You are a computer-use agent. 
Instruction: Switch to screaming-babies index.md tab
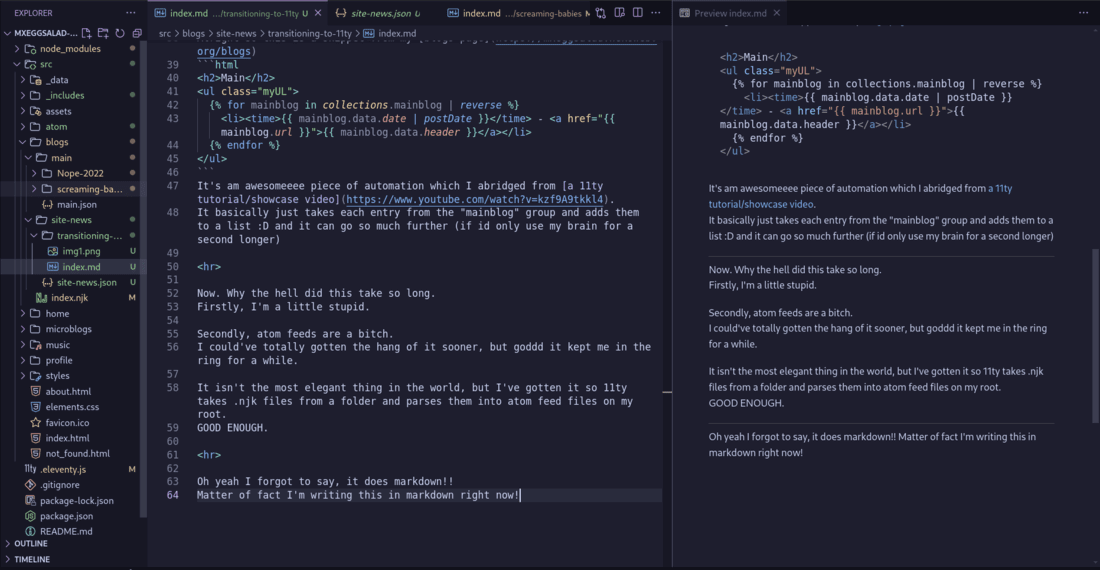pyautogui.click(x=519, y=13)
